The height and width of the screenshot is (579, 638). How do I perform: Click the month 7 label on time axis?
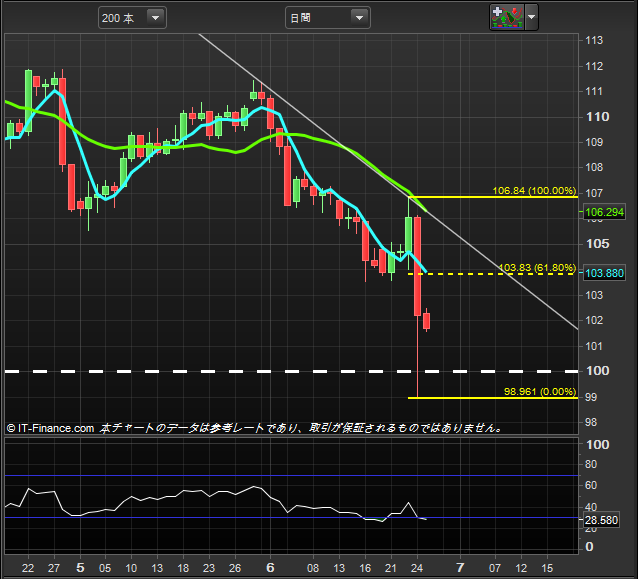tap(460, 568)
